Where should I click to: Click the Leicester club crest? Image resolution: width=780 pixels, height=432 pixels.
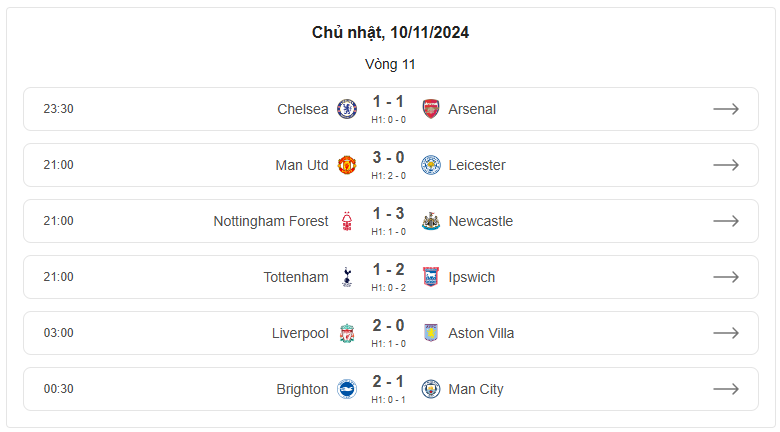click(431, 165)
